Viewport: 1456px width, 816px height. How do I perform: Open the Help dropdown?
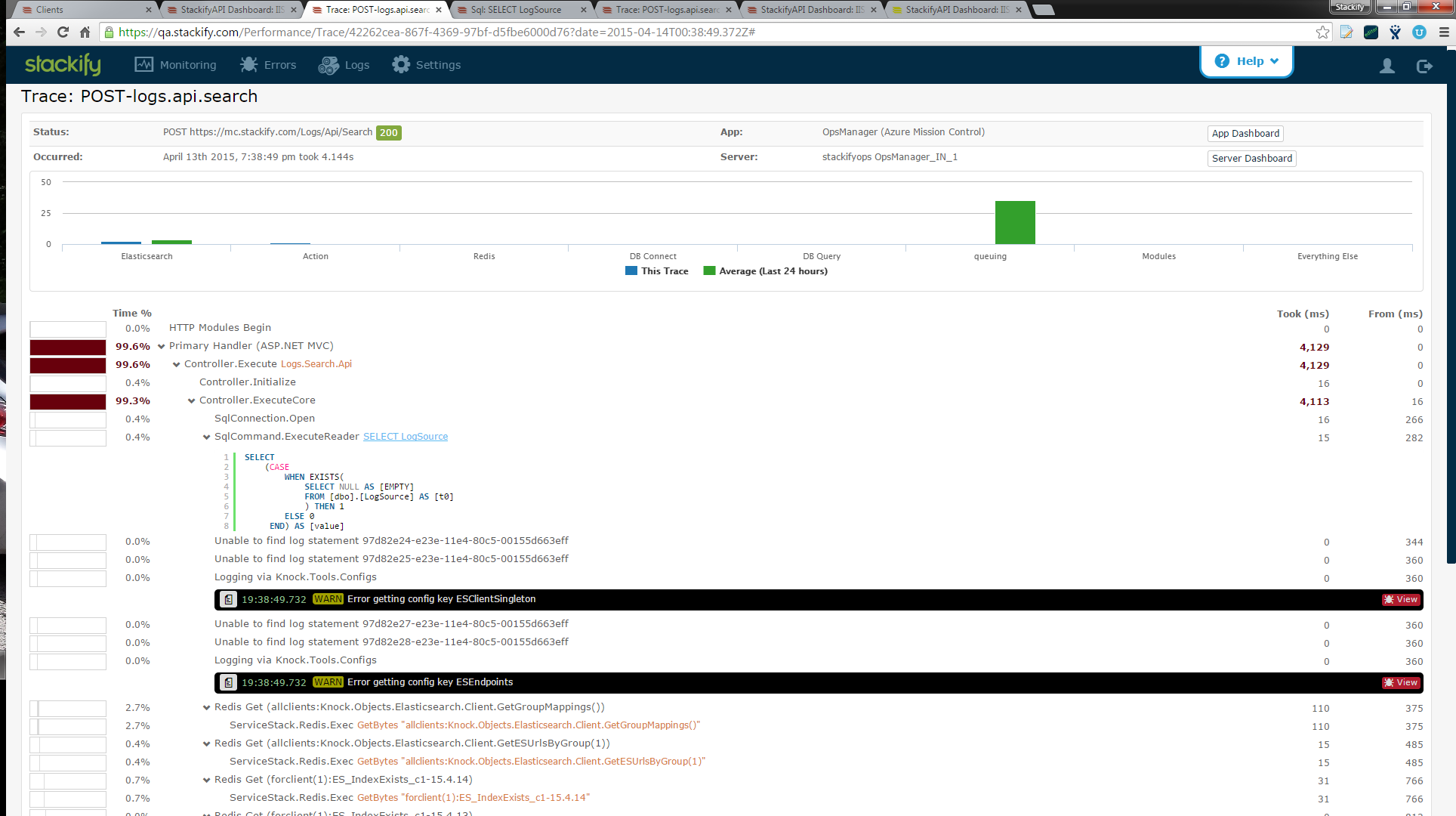1247,61
